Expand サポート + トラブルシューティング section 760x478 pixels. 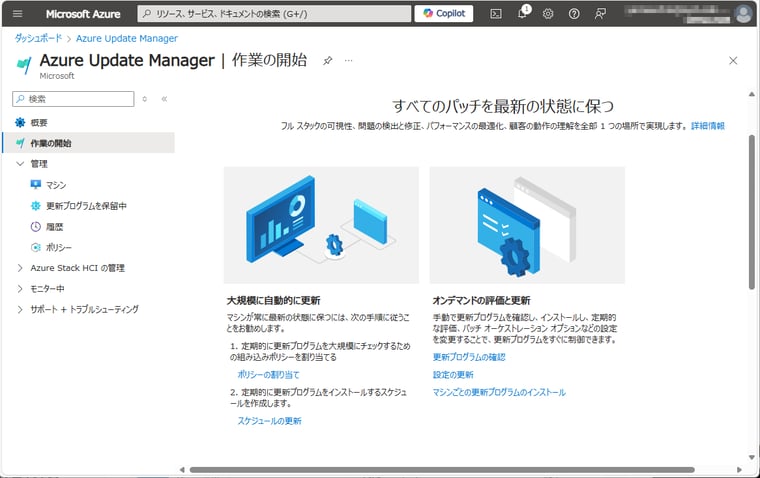pos(20,309)
